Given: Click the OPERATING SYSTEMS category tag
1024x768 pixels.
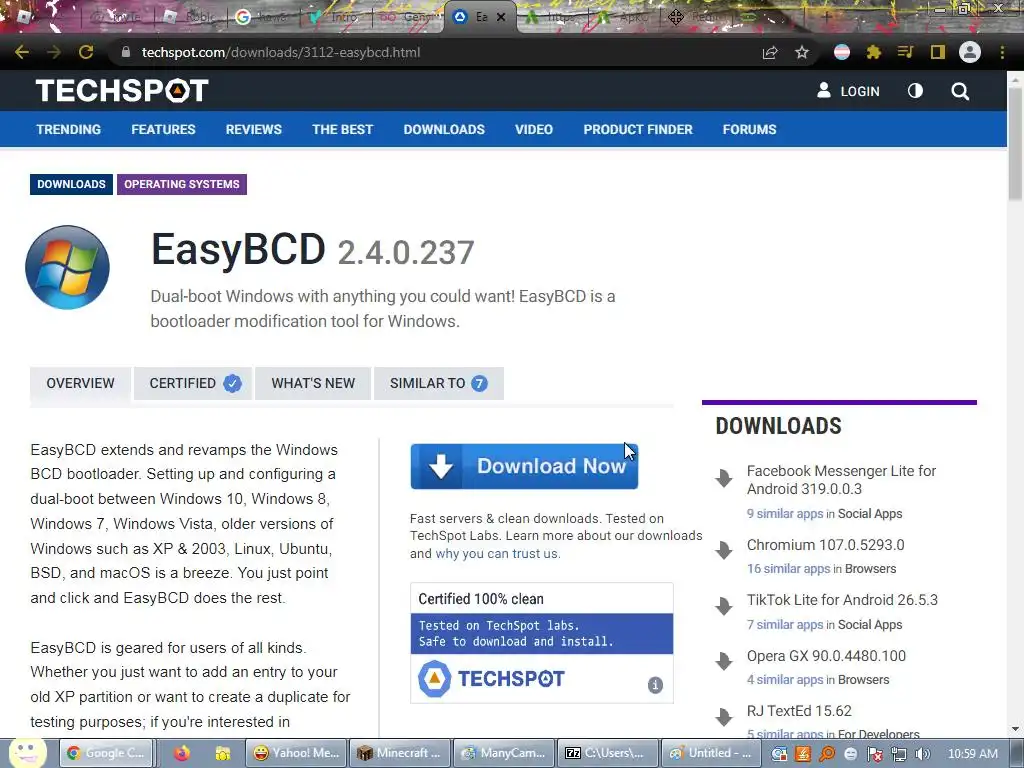Looking at the screenshot, I should pyautogui.click(x=182, y=184).
